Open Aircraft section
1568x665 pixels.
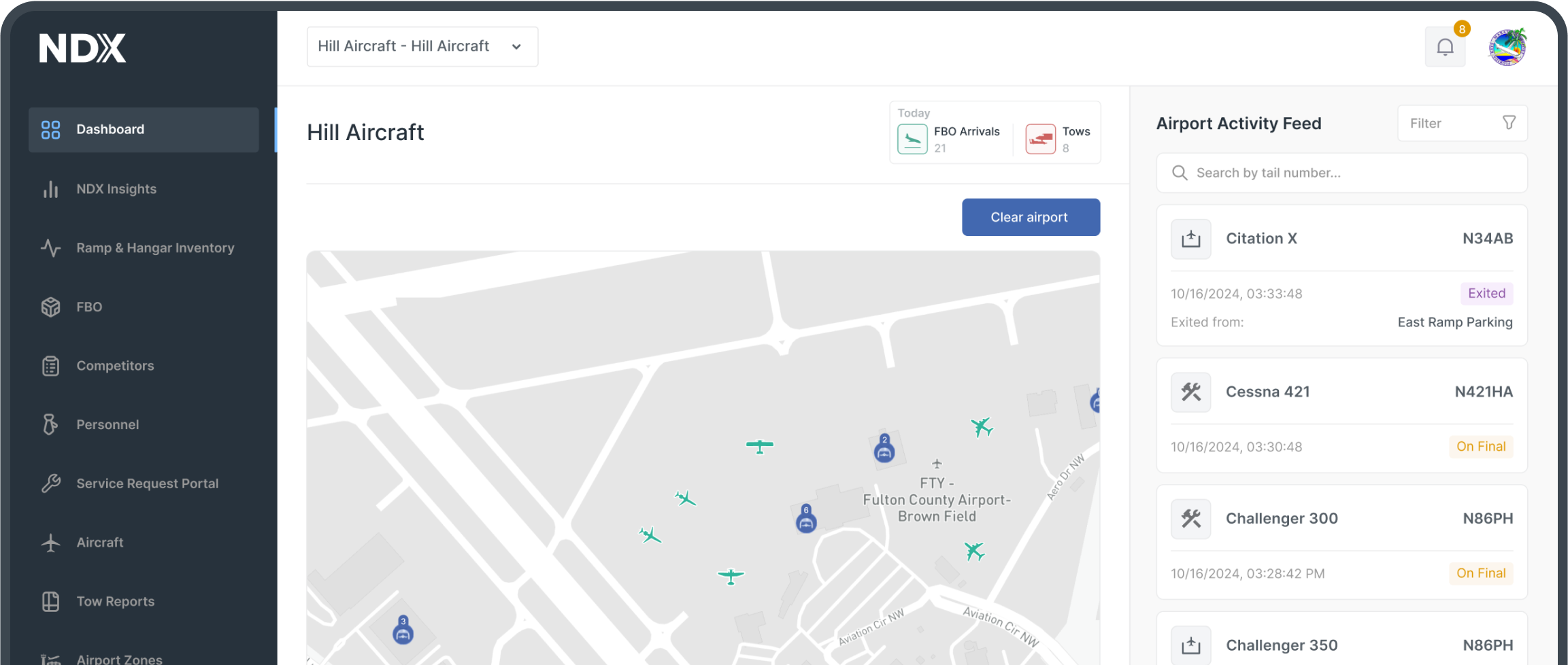100,543
